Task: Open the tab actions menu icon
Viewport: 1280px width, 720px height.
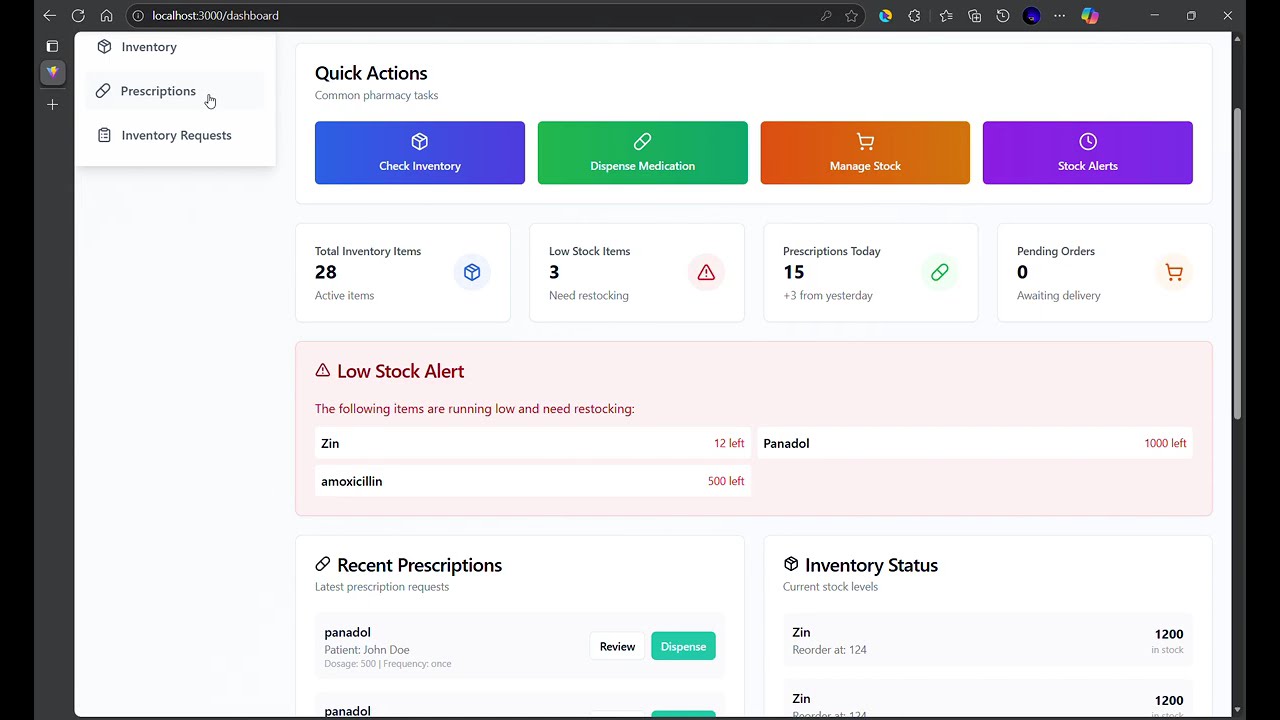Action: click(53, 46)
